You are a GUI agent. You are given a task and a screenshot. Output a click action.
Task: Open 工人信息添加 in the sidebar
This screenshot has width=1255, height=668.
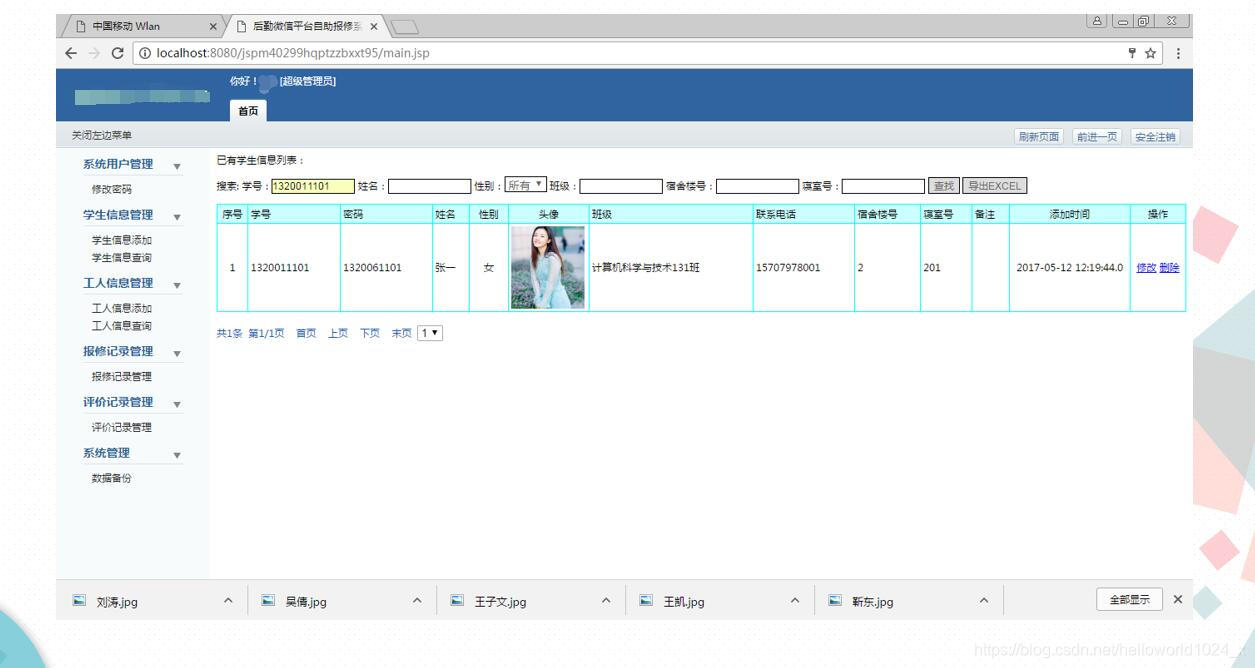coord(122,308)
